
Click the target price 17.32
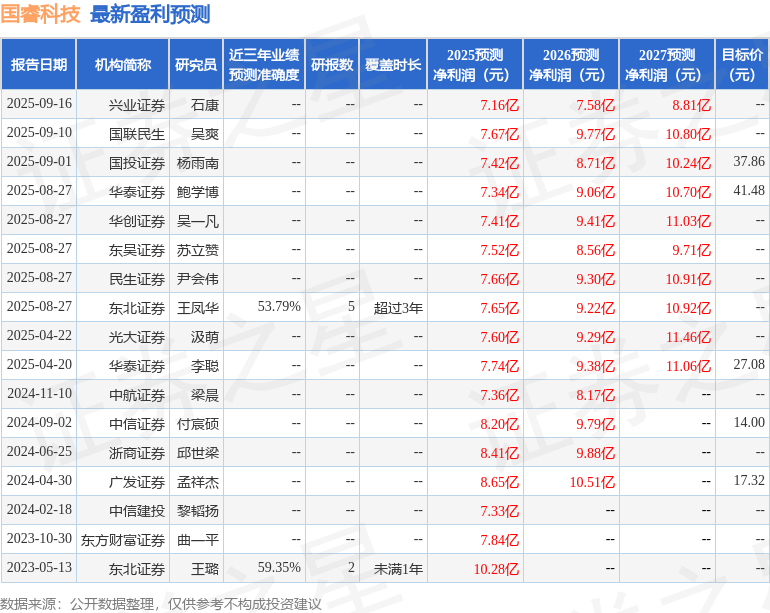749,480
